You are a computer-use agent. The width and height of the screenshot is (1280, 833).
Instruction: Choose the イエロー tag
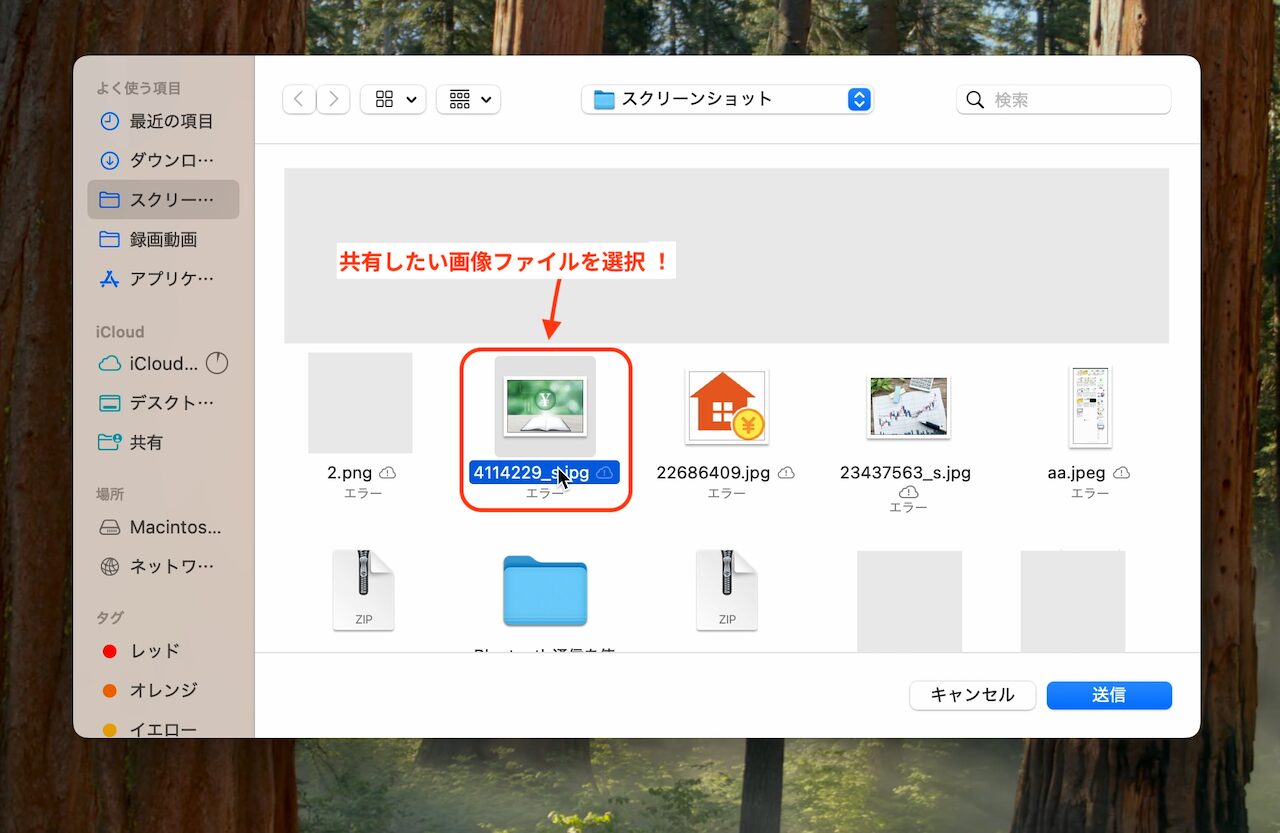(163, 730)
